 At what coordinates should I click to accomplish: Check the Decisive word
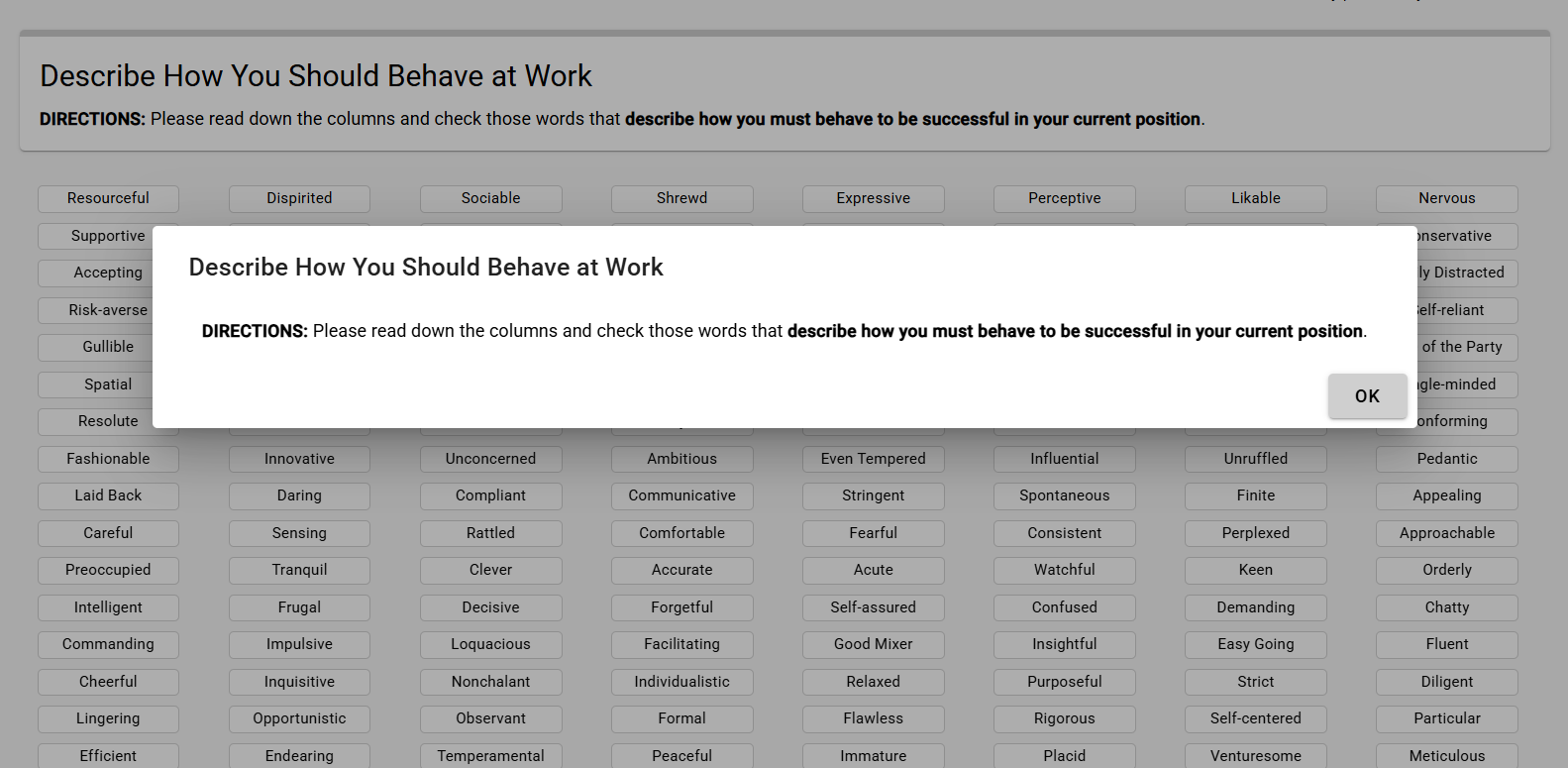490,607
